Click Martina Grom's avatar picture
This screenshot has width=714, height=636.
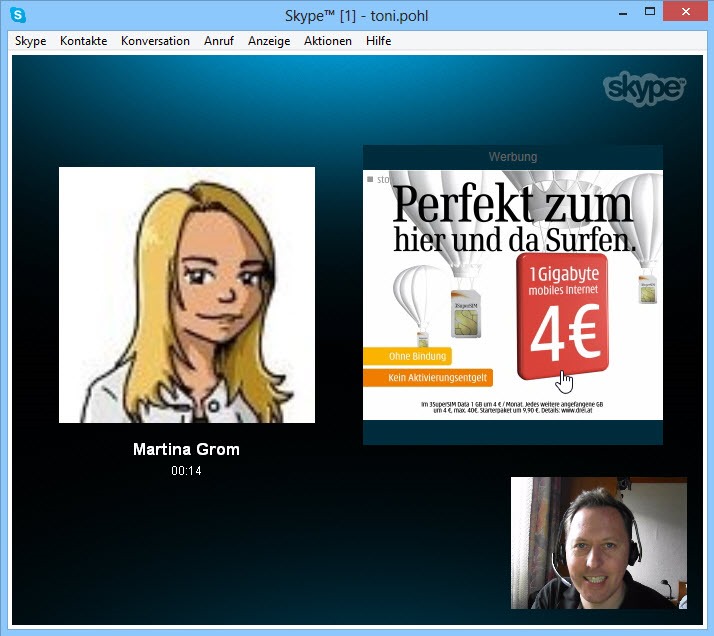pyautogui.click(x=187, y=295)
